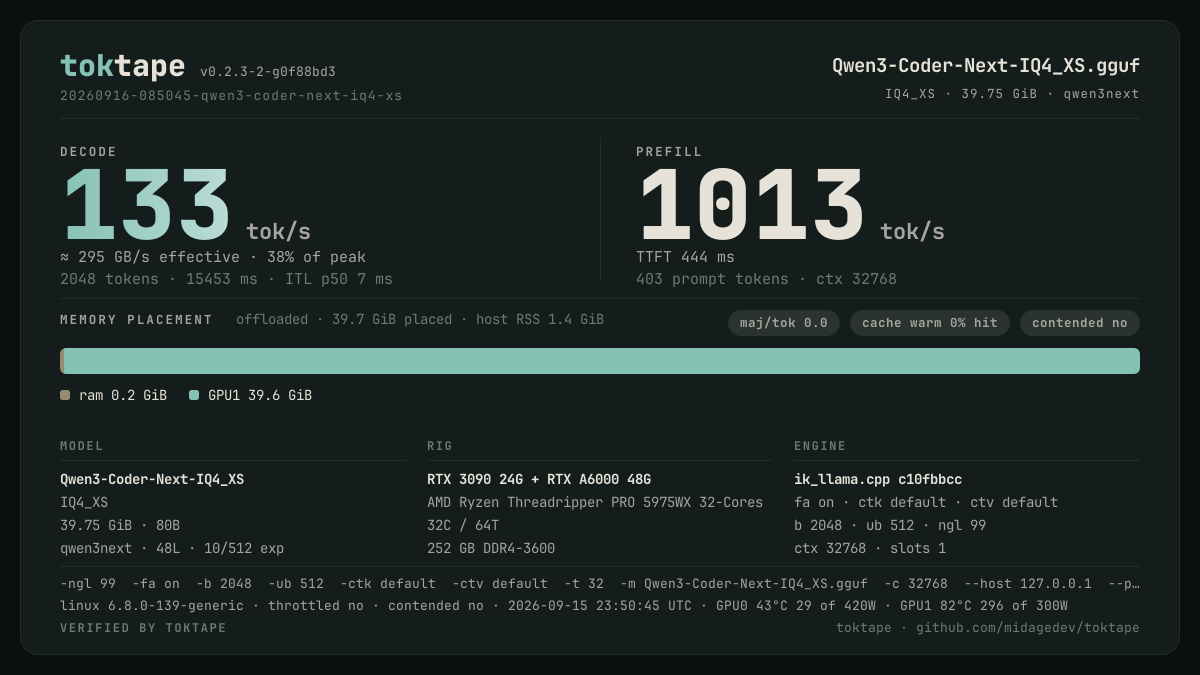
Task: Click the MEMORY PLACEMENT heading
Action: [x=136, y=320]
